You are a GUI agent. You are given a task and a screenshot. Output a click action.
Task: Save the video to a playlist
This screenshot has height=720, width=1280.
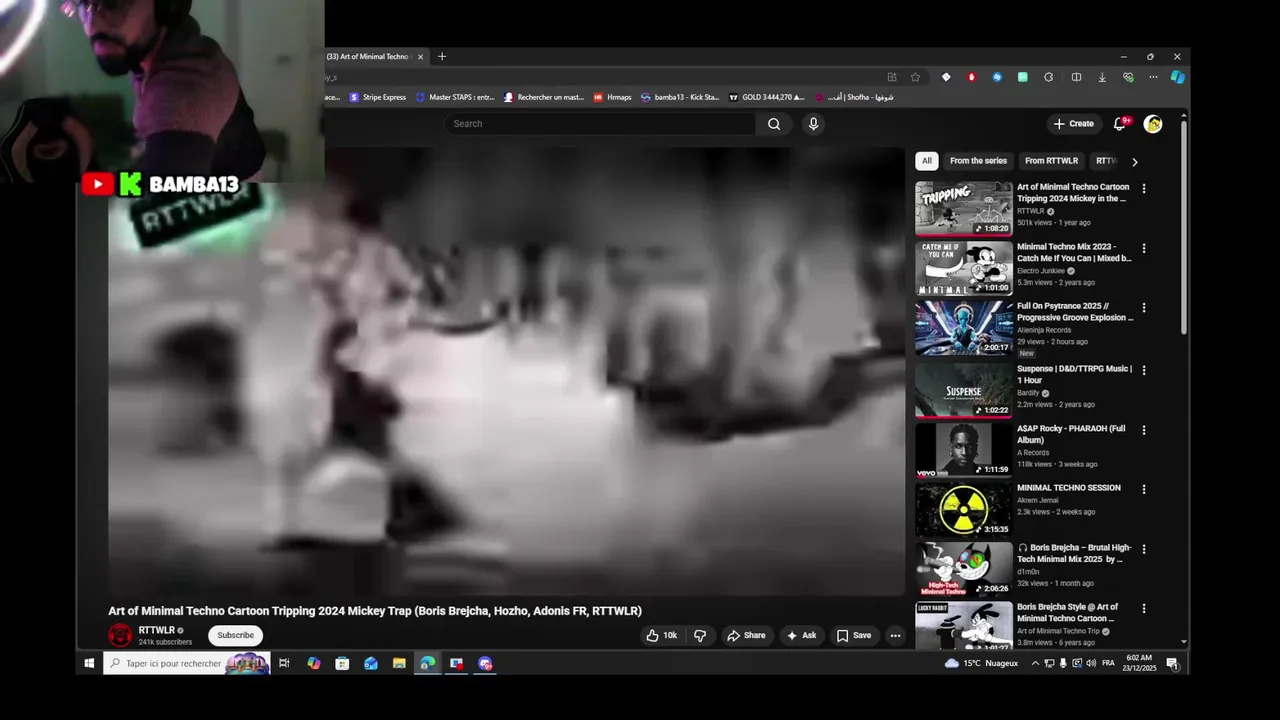pos(854,635)
